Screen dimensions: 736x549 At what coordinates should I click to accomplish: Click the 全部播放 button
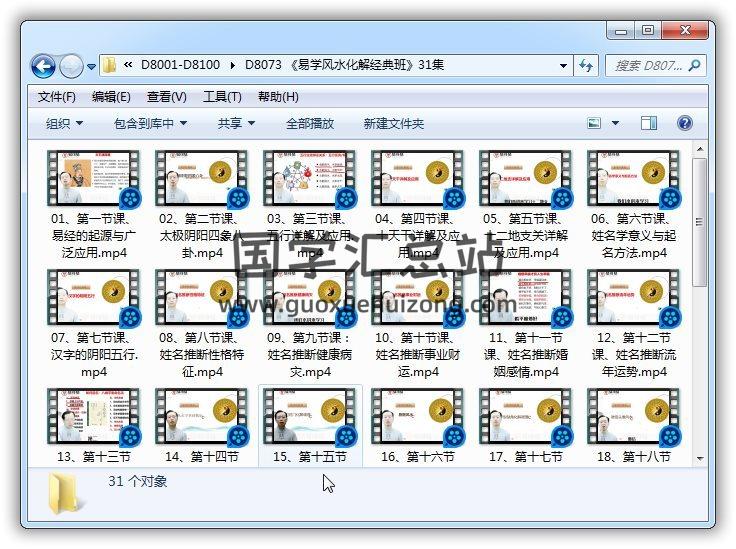pos(310,124)
